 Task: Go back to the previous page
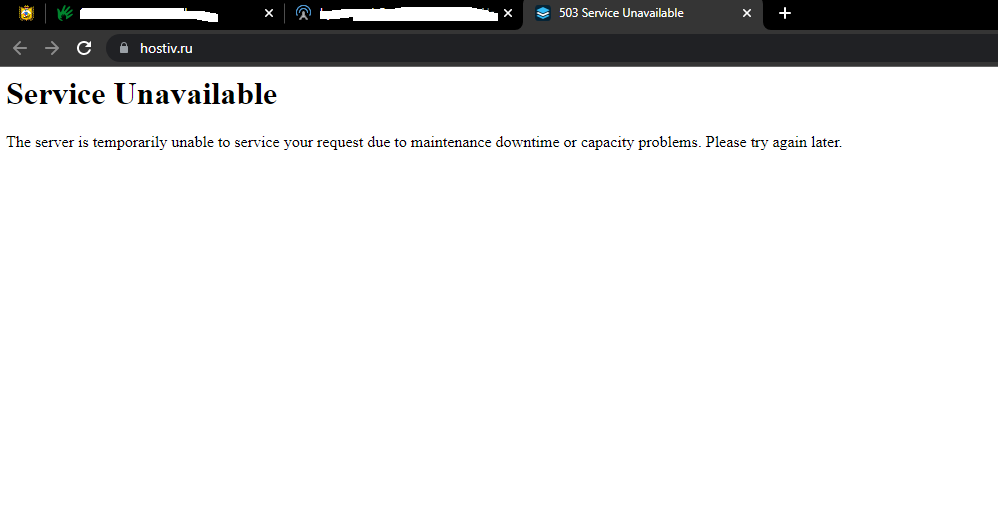tap(20, 48)
